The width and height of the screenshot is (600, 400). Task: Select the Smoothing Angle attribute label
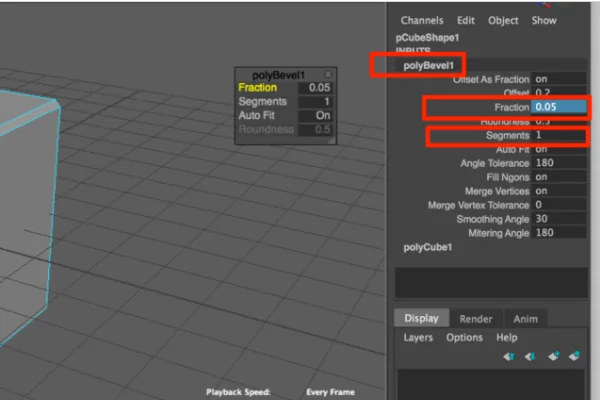pyautogui.click(x=493, y=219)
